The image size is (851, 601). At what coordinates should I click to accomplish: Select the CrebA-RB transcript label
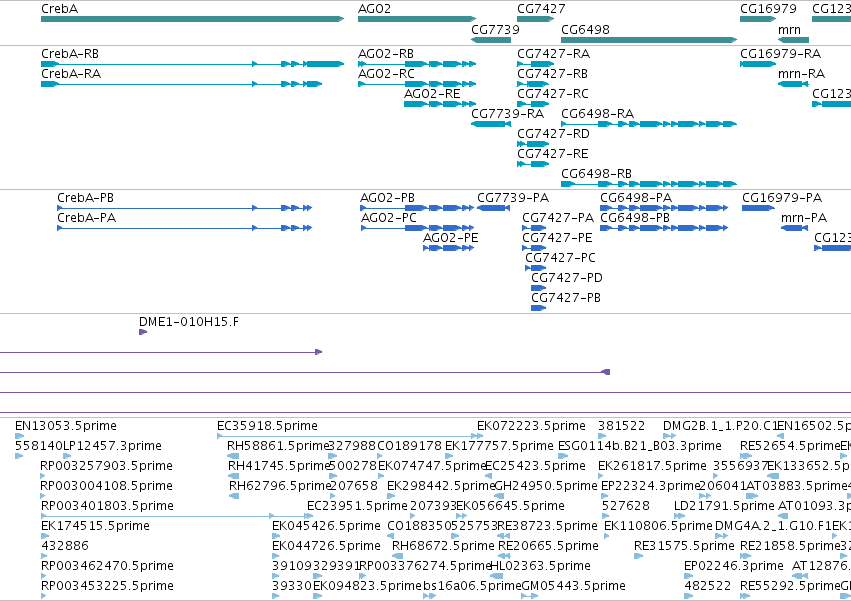[70, 54]
